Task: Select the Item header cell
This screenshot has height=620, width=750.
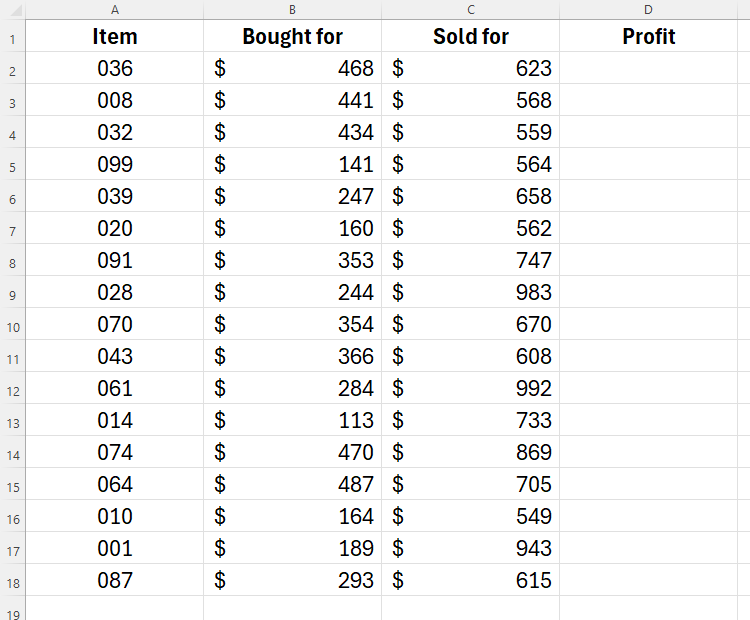Action: pyautogui.click(x=114, y=37)
